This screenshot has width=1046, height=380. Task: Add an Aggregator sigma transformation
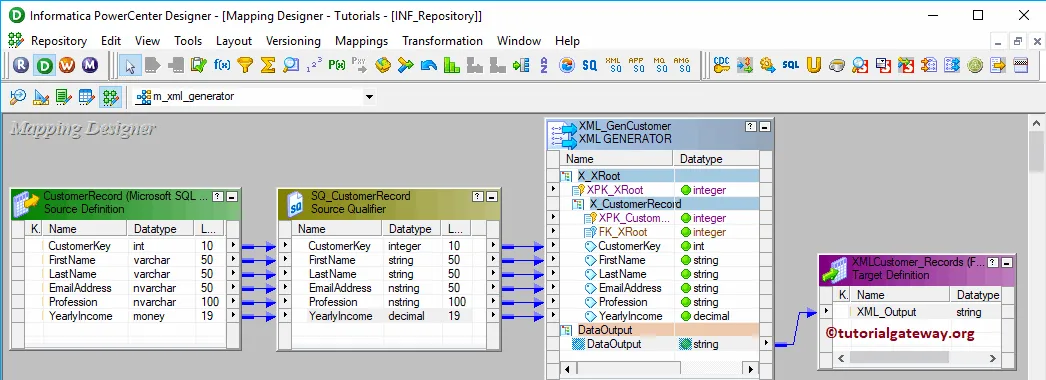[268, 65]
